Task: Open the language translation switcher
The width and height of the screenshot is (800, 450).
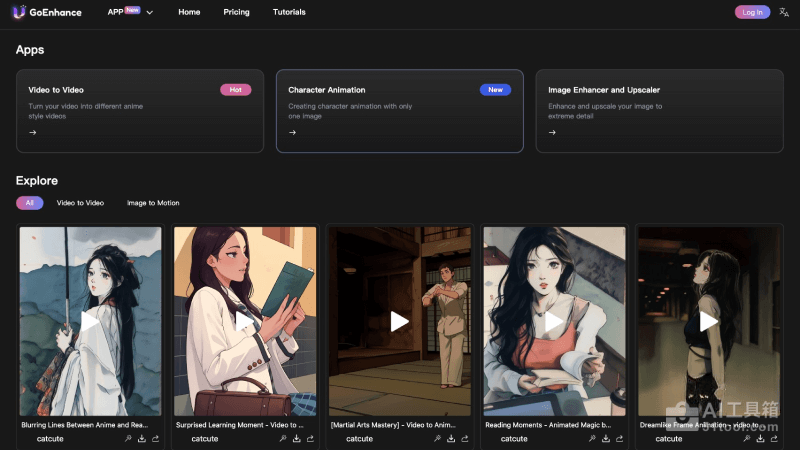Action: point(784,12)
